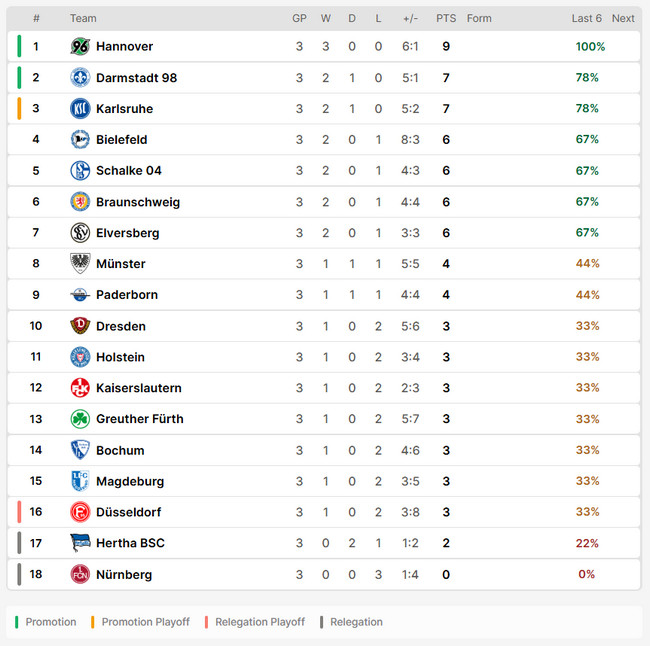Open the Elversberg team page link
Image resolution: width=650 pixels, height=646 pixels.
pos(127,232)
